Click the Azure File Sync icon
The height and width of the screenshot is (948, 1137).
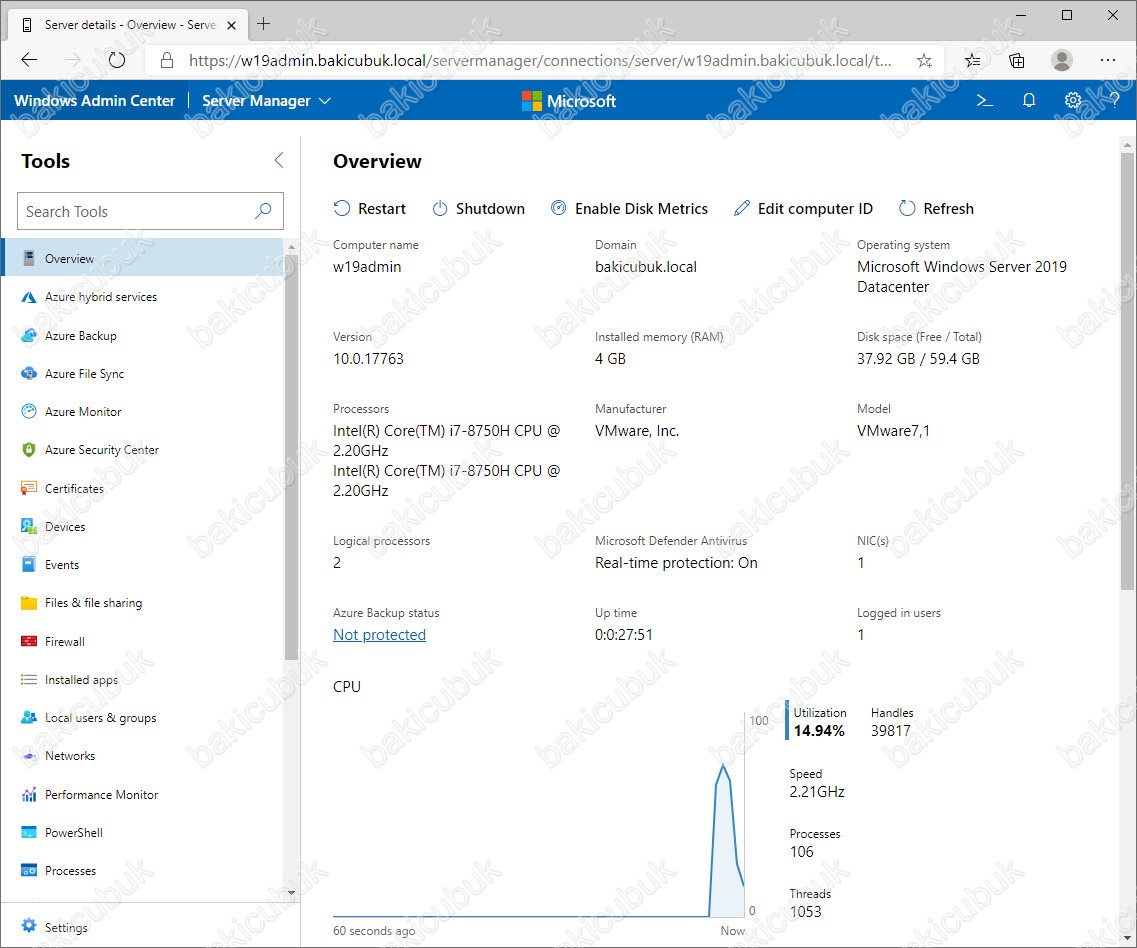click(29, 374)
